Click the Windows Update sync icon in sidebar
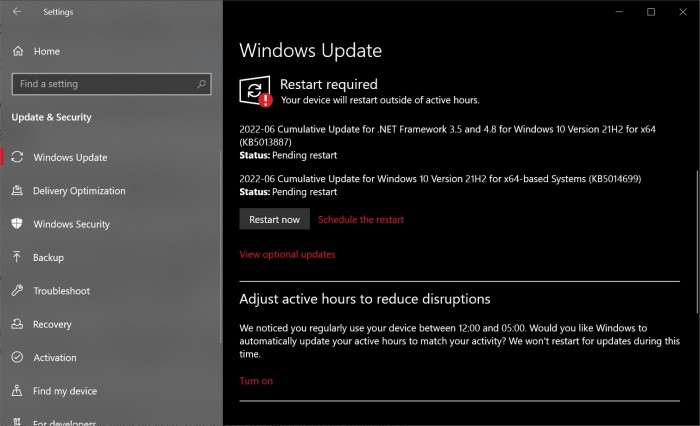This screenshot has height=426, width=700. [x=17, y=157]
